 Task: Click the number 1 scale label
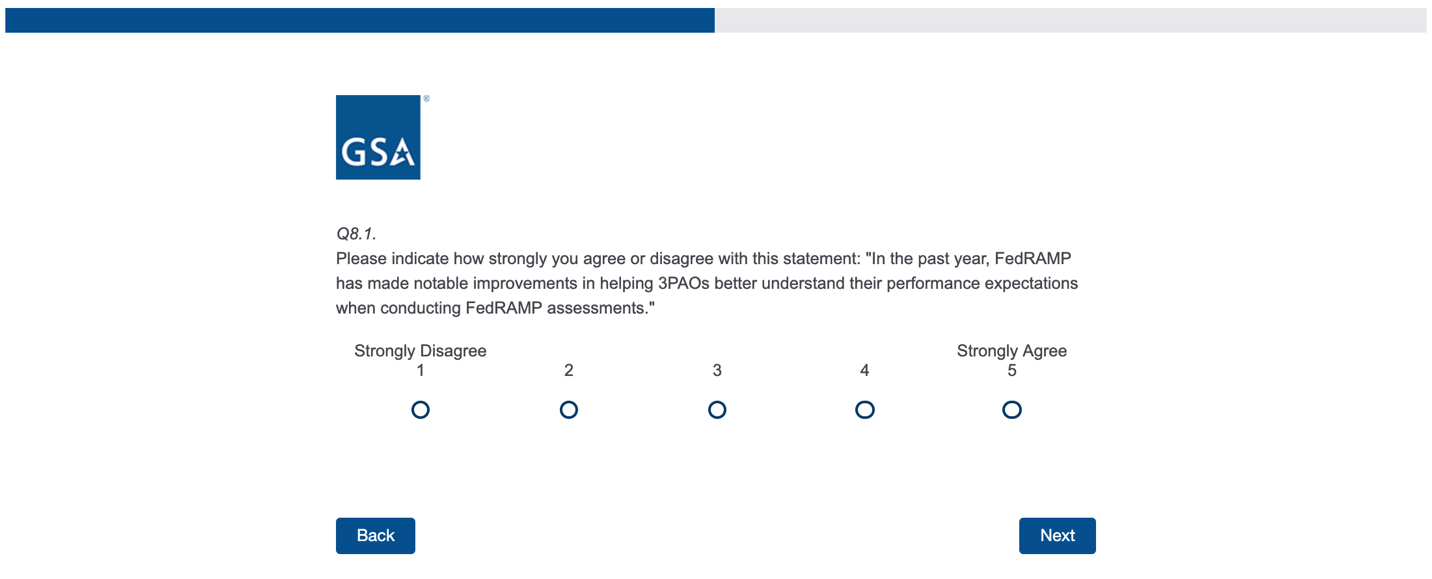pos(420,371)
